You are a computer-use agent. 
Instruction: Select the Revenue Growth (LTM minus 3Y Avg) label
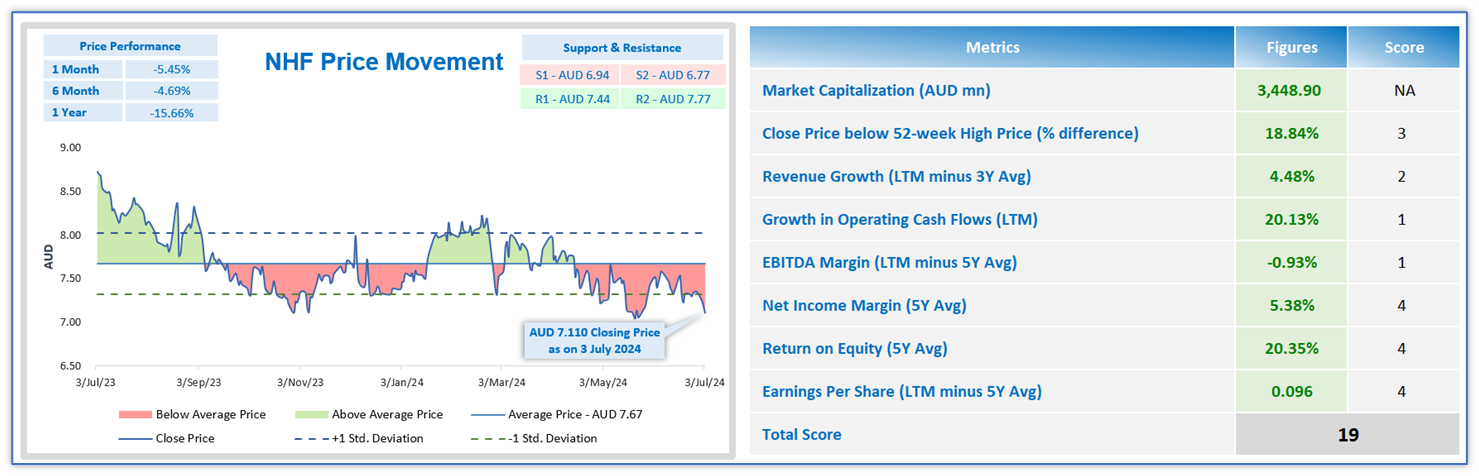pos(896,176)
